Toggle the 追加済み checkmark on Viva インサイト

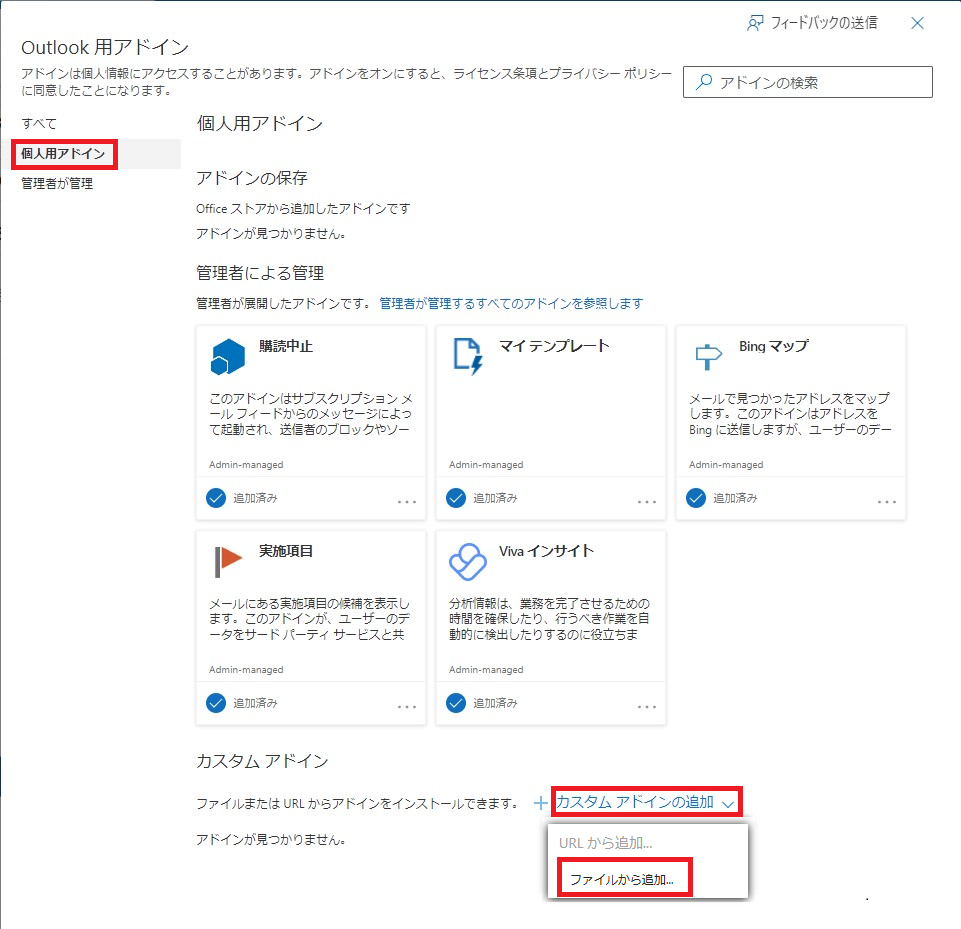(x=456, y=703)
